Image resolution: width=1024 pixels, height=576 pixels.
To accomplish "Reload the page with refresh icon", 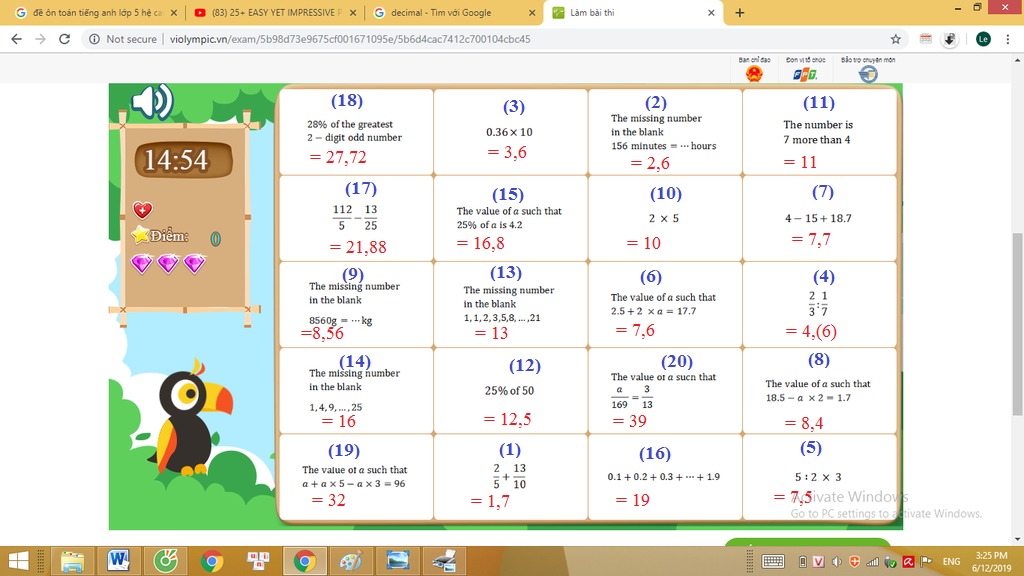I will [64, 39].
